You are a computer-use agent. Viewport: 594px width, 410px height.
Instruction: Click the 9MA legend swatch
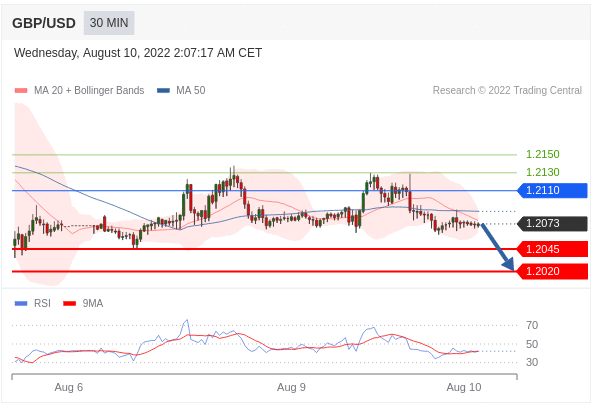69,304
